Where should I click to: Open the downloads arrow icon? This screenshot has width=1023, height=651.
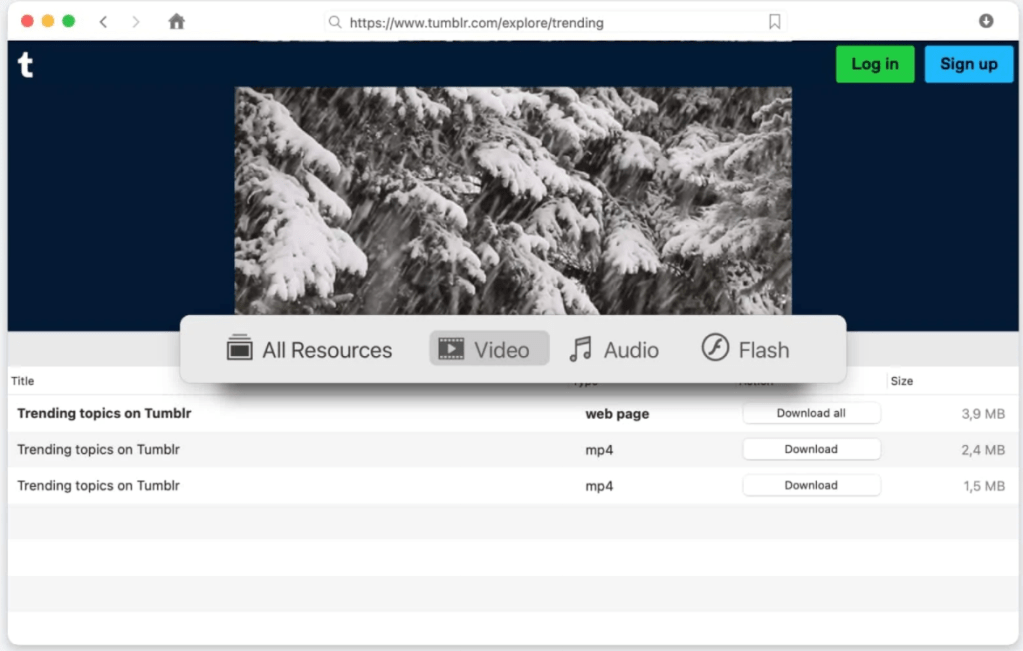tap(986, 22)
